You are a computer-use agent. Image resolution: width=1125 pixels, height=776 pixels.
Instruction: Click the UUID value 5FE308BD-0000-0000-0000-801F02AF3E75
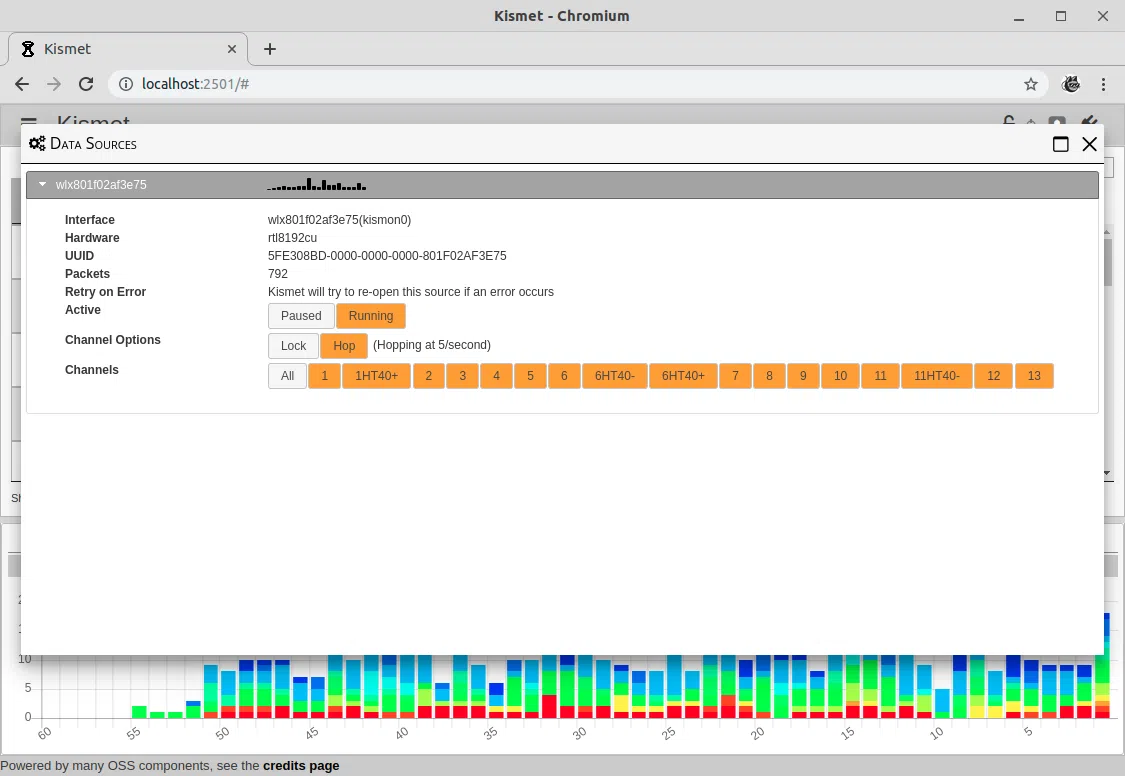pos(387,256)
